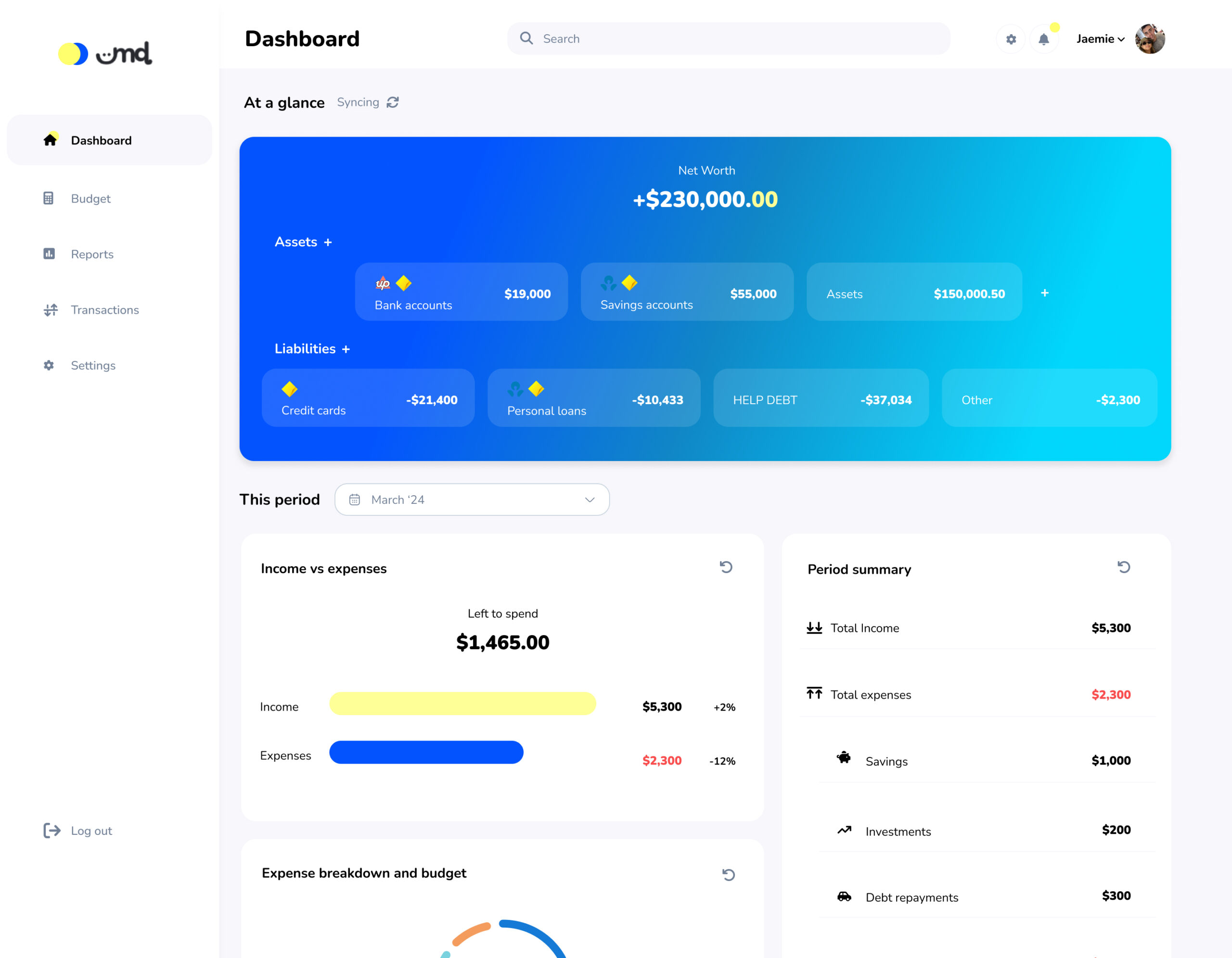The image size is (1232, 958).
Task: Refresh the Period summary card
Action: point(1124,567)
